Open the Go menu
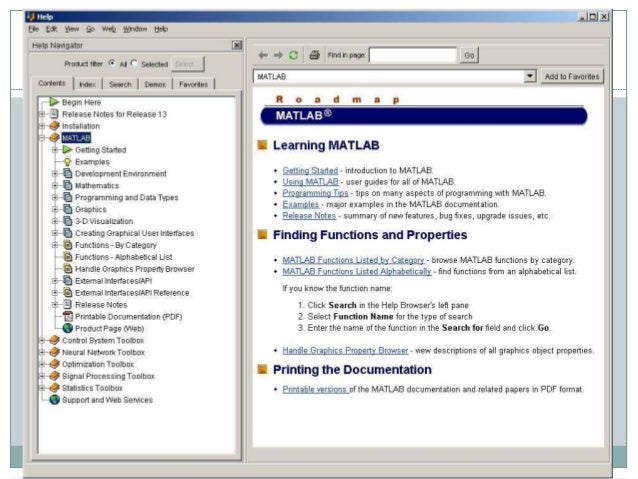The height and width of the screenshot is (479, 638). click(x=90, y=29)
